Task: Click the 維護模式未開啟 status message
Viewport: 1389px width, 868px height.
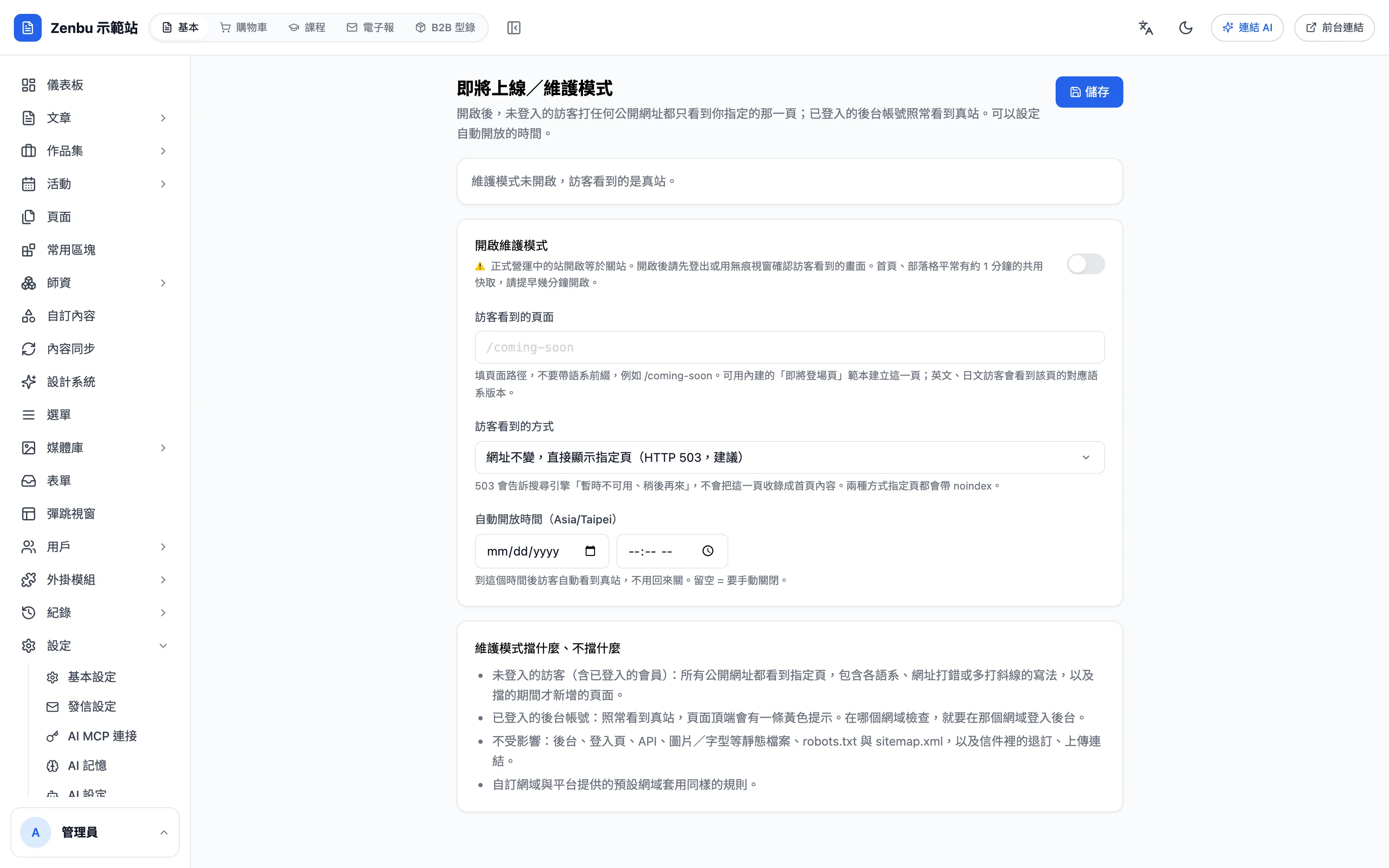Action: pyautogui.click(x=573, y=181)
